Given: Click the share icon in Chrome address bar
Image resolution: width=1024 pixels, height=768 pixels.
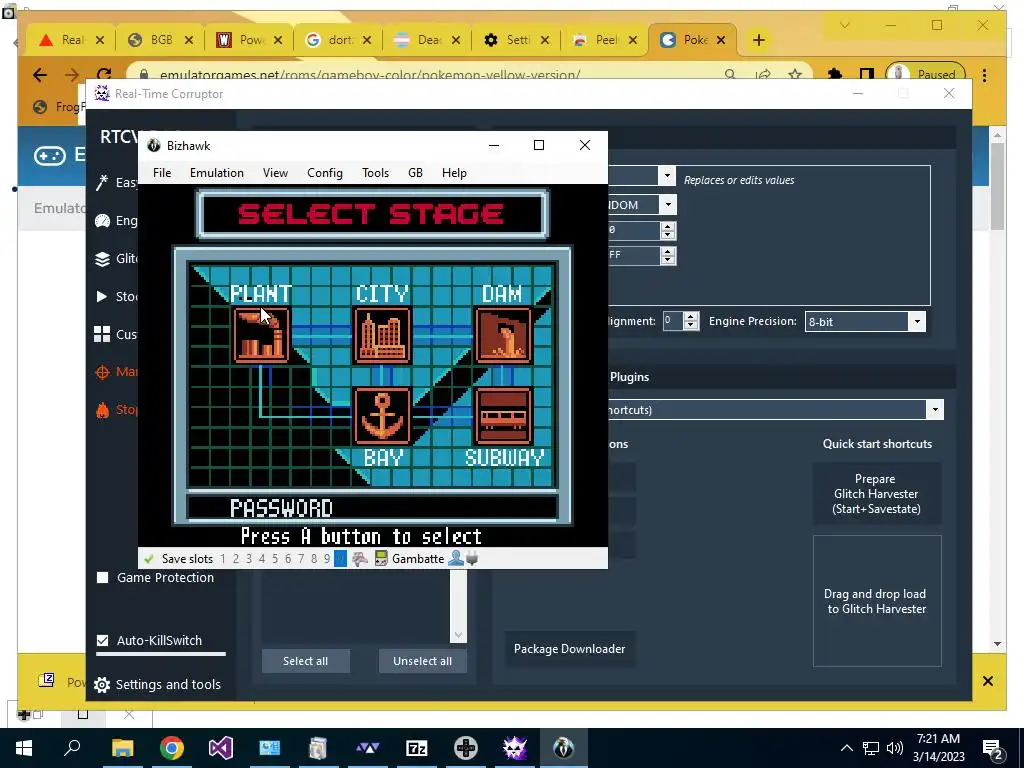Looking at the screenshot, I should pos(763,74).
